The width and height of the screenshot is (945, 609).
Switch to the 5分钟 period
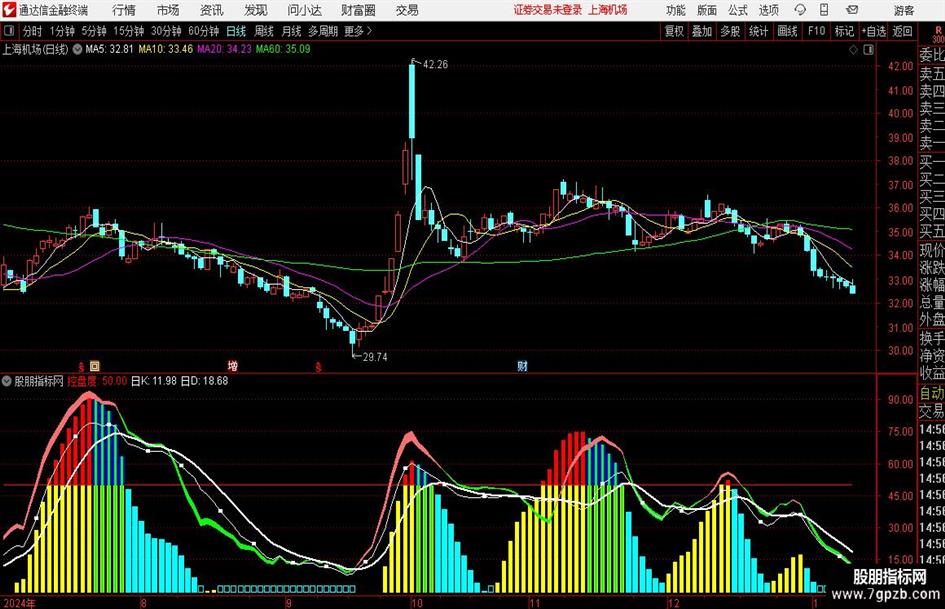(93, 31)
